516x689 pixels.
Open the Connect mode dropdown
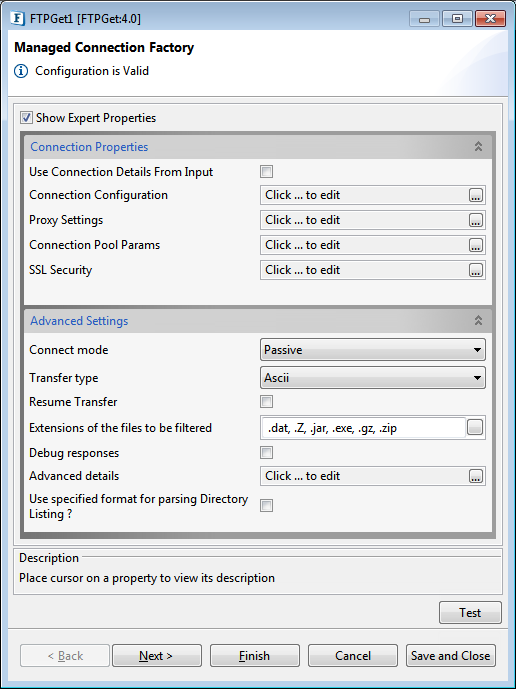click(373, 350)
